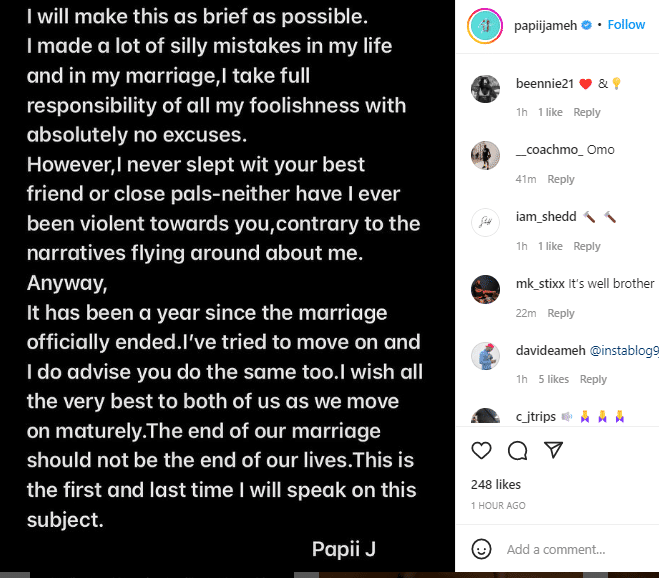
Task: View beennie21's profile avatar
Action: pos(485,89)
